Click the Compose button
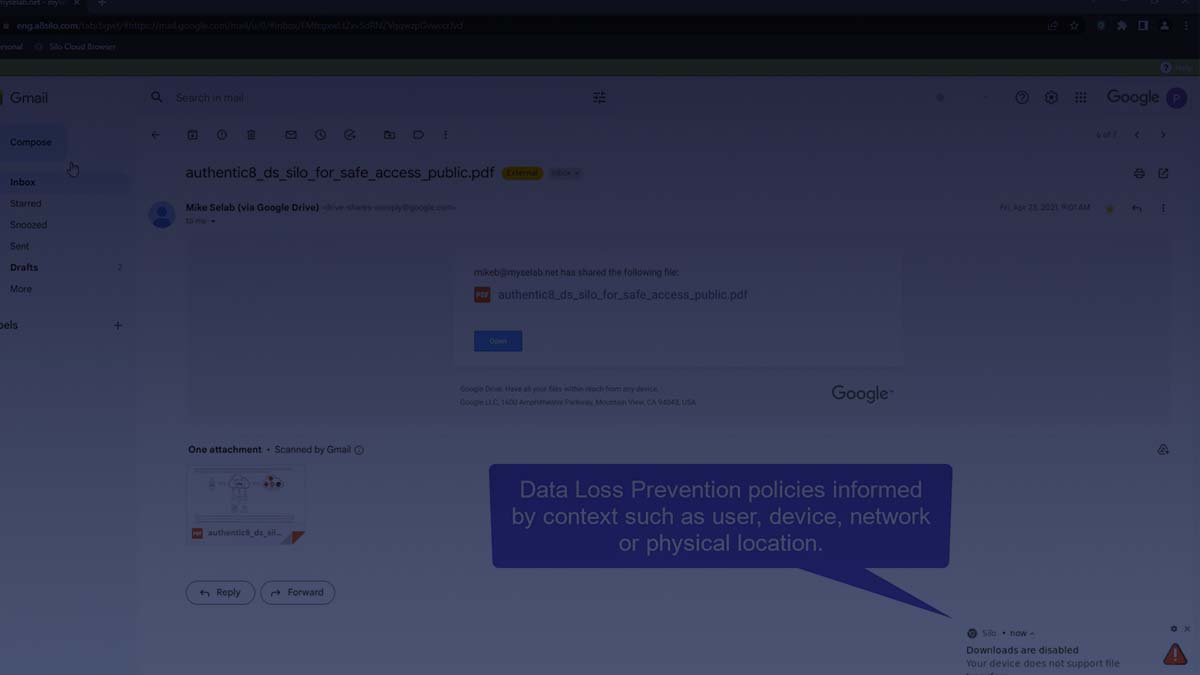Screen dimensions: 1200x675 pyautogui.click(x=31, y=142)
